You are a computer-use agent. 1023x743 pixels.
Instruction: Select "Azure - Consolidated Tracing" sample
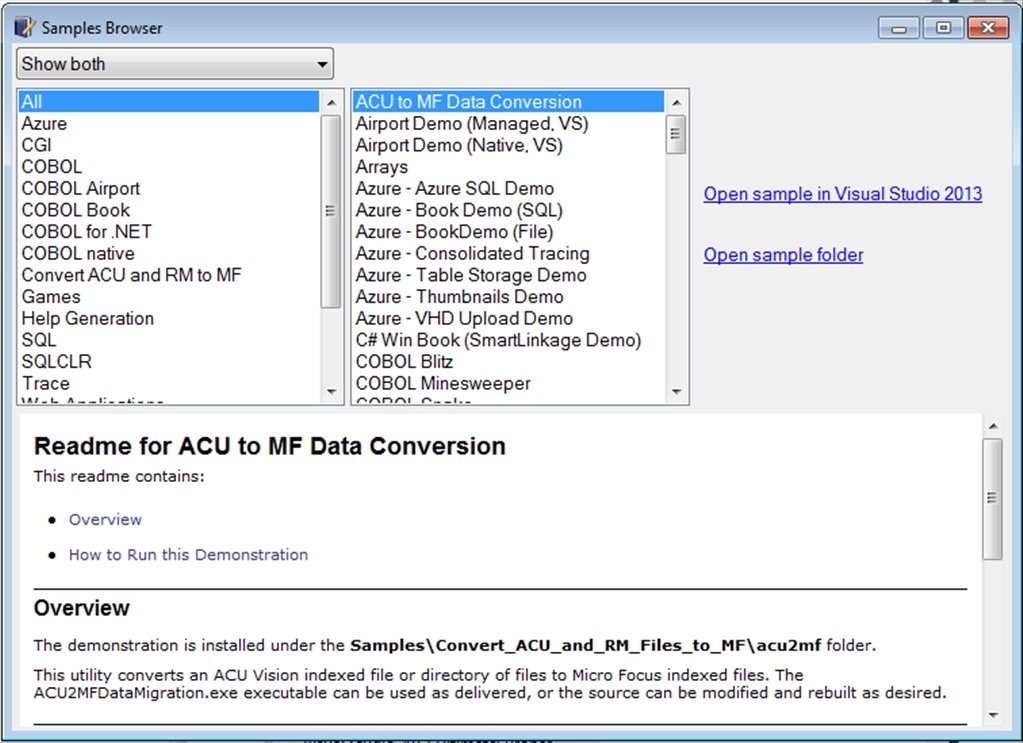pyautogui.click(x=508, y=253)
